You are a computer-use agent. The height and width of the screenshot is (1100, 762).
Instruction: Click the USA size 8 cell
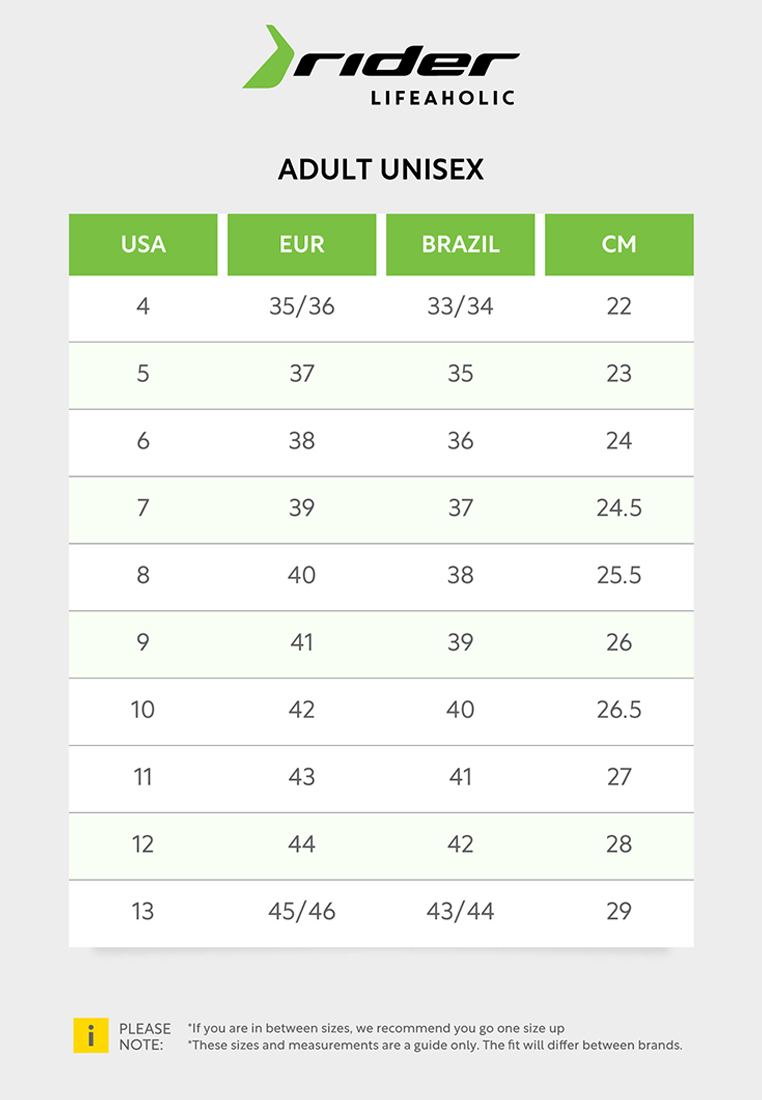coord(143,575)
